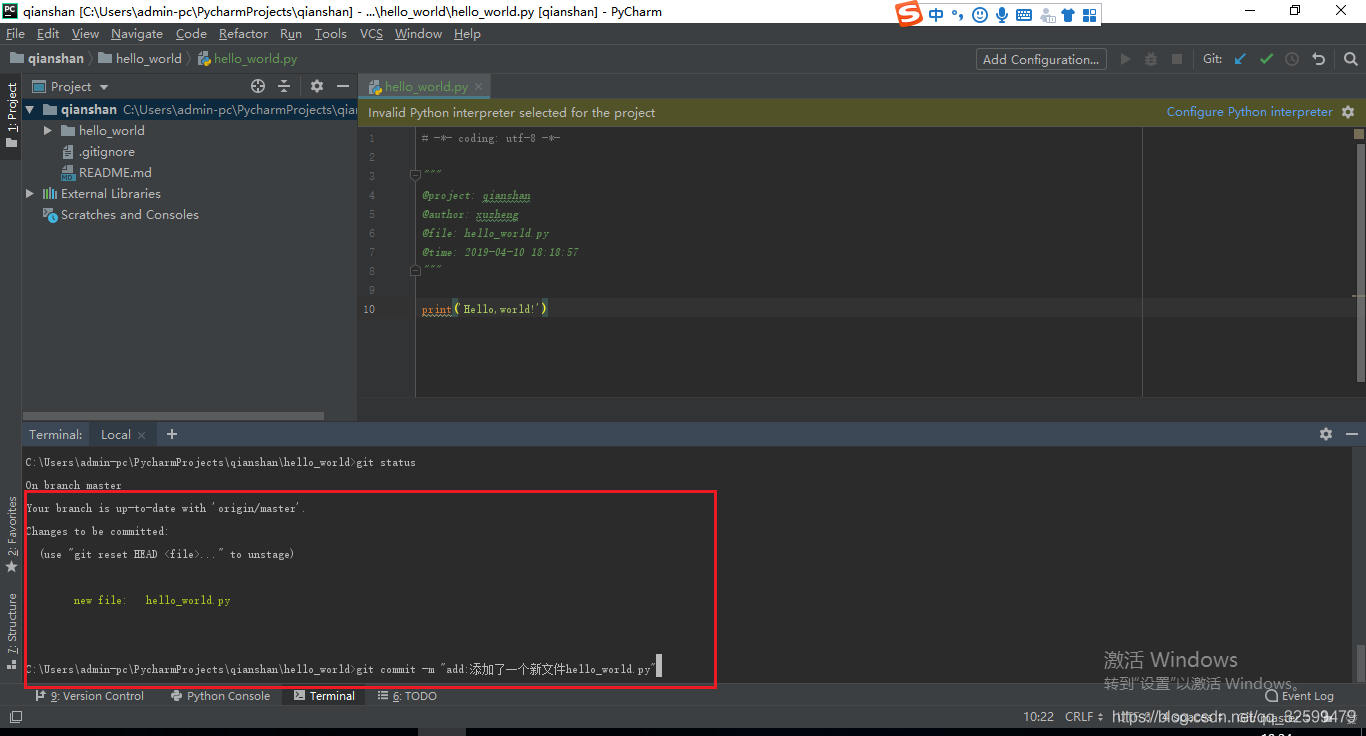Expand External Libraries node
Image resolution: width=1366 pixels, height=736 pixels.
pos(30,194)
